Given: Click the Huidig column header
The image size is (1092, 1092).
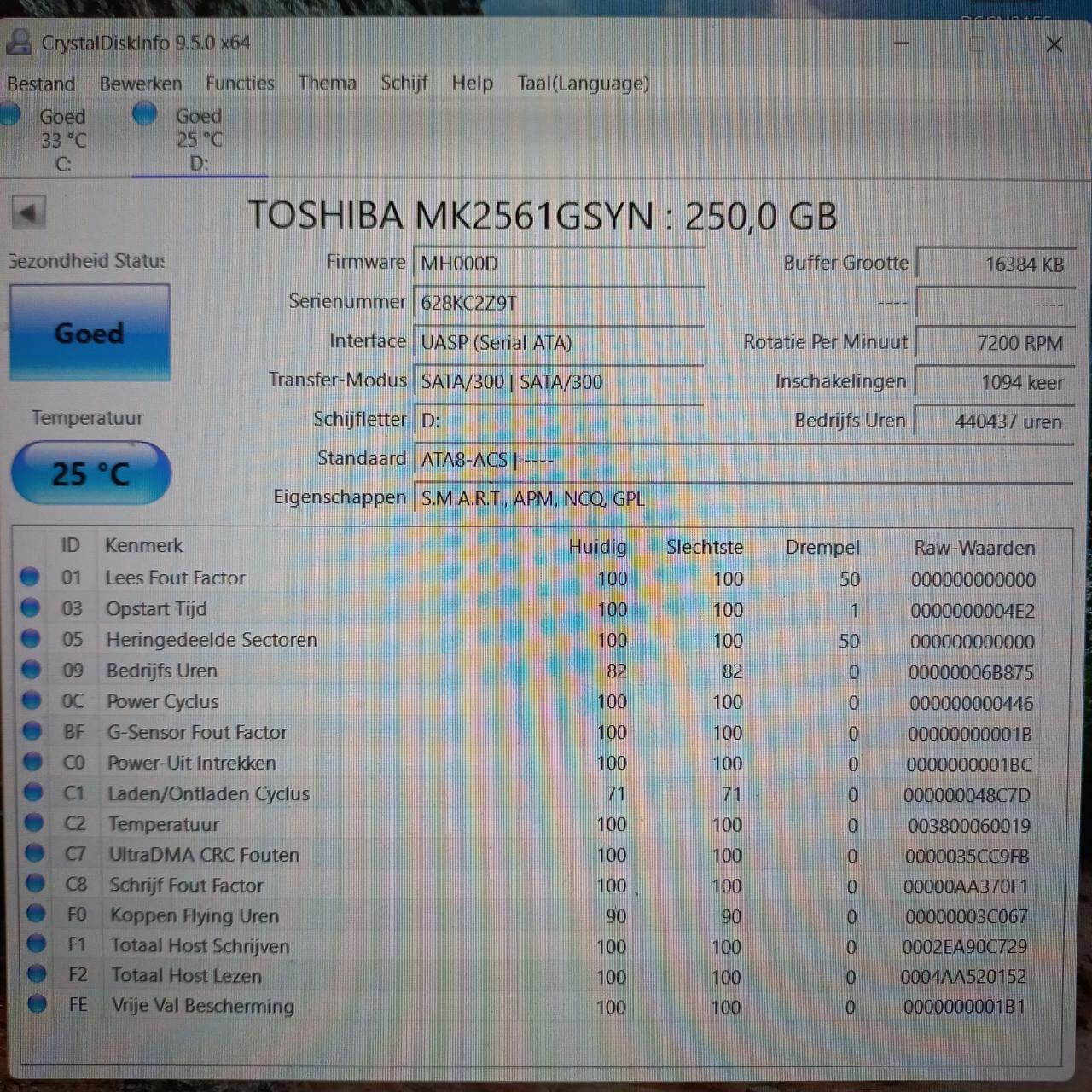Looking at the screenshot, I should point(597,547).
